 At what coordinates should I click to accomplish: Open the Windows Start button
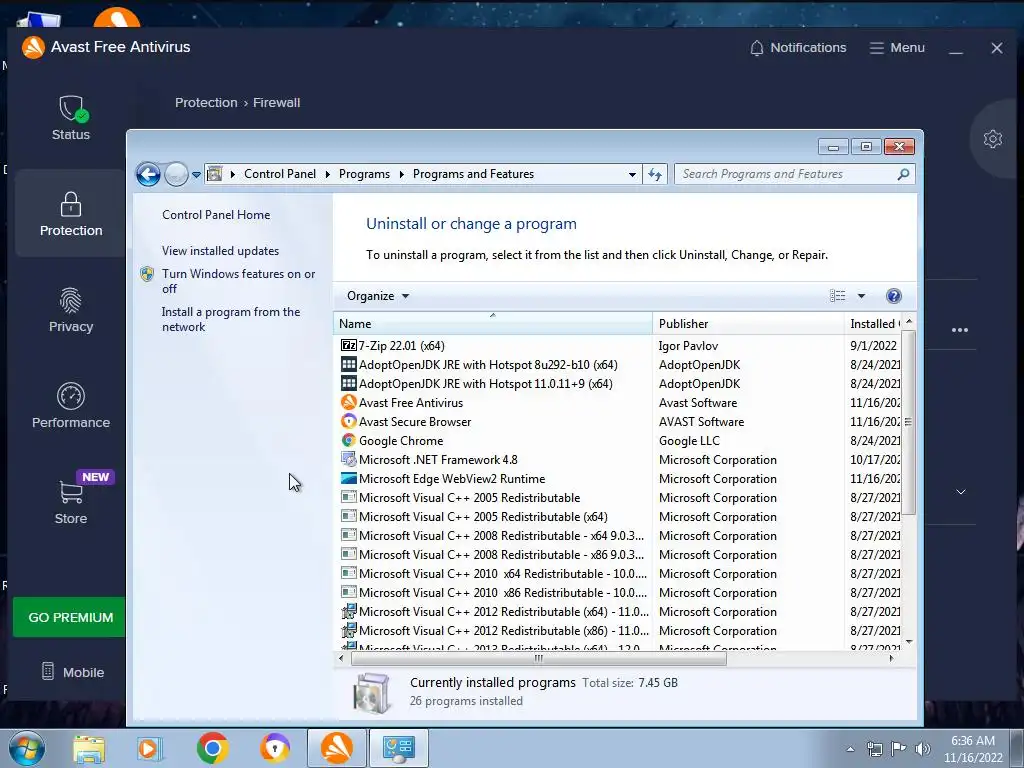(27, 748)
